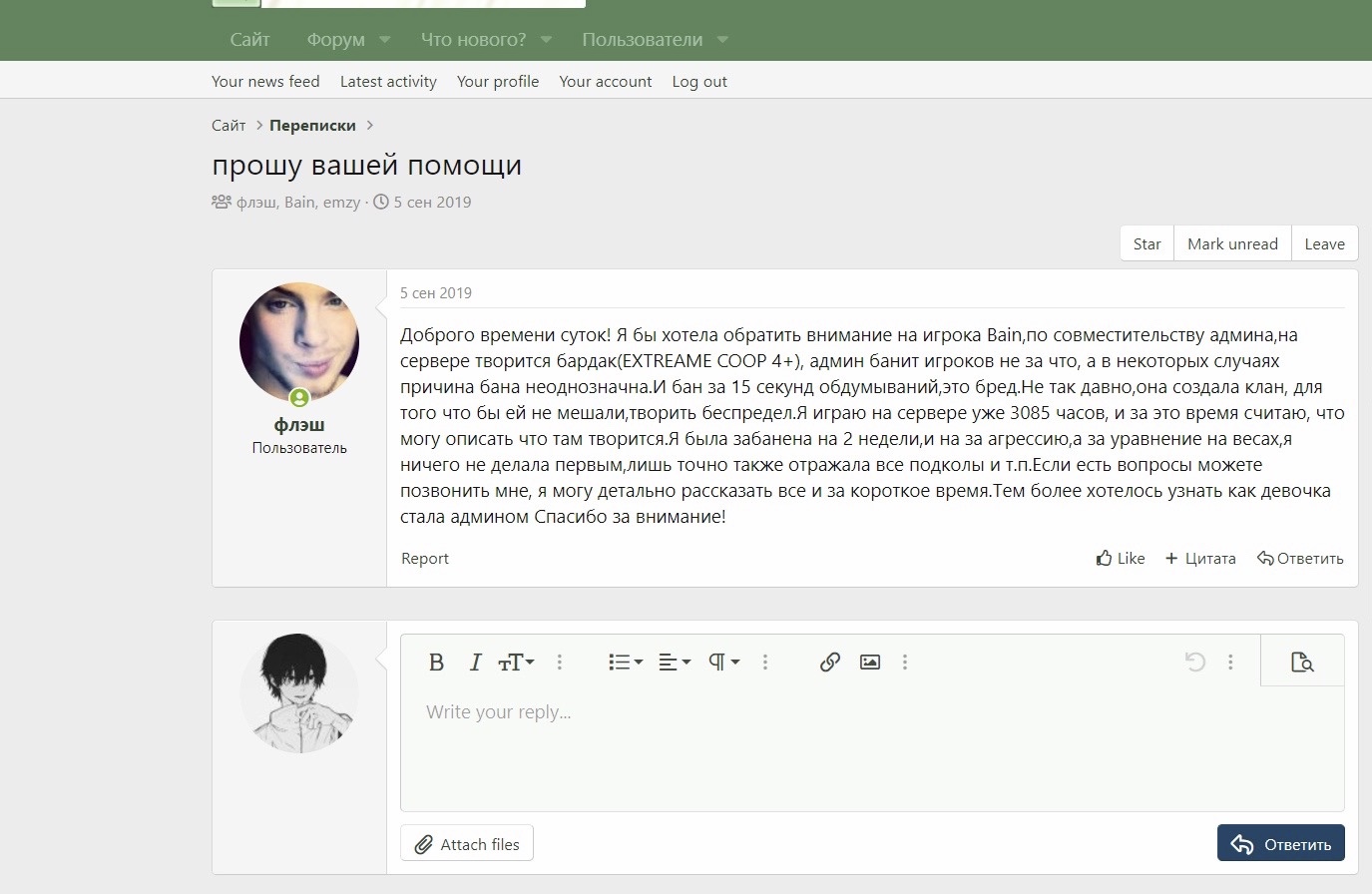
Task: Star this conversation
Action: click(x=1146, y=244)
